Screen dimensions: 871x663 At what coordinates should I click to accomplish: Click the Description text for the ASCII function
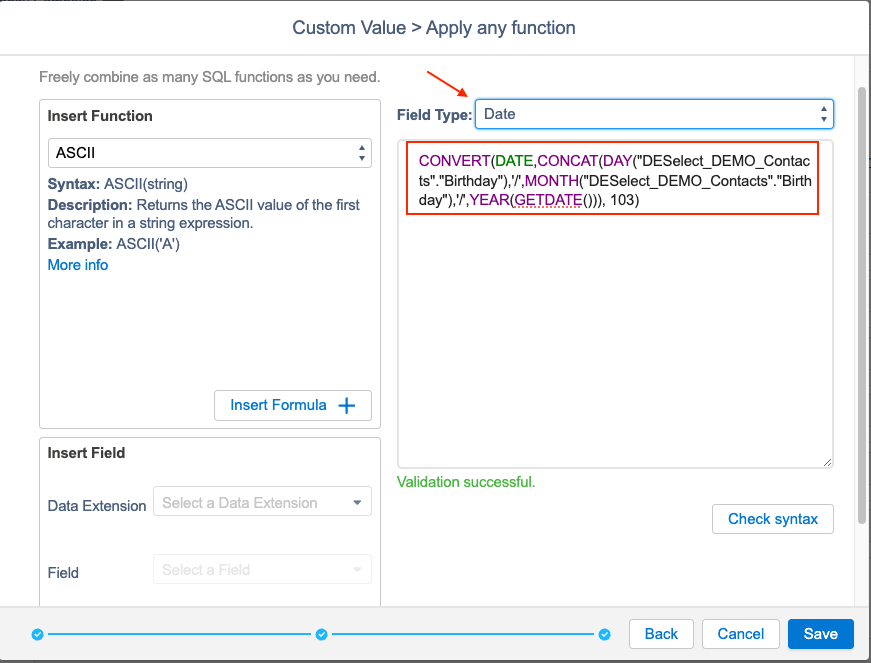coord(203,214)
